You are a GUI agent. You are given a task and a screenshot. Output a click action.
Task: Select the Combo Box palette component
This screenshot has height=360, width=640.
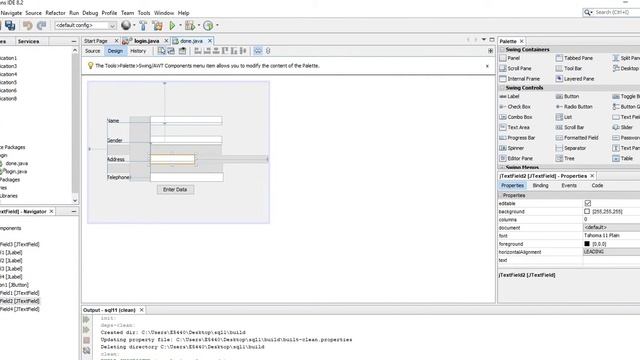pyautogui.click(x=516, y=117)
